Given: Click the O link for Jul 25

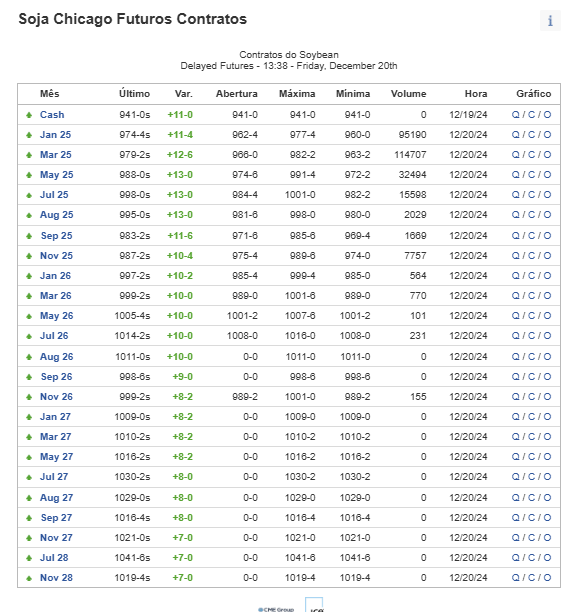Looking at the screenshot, I should [547, 195].
